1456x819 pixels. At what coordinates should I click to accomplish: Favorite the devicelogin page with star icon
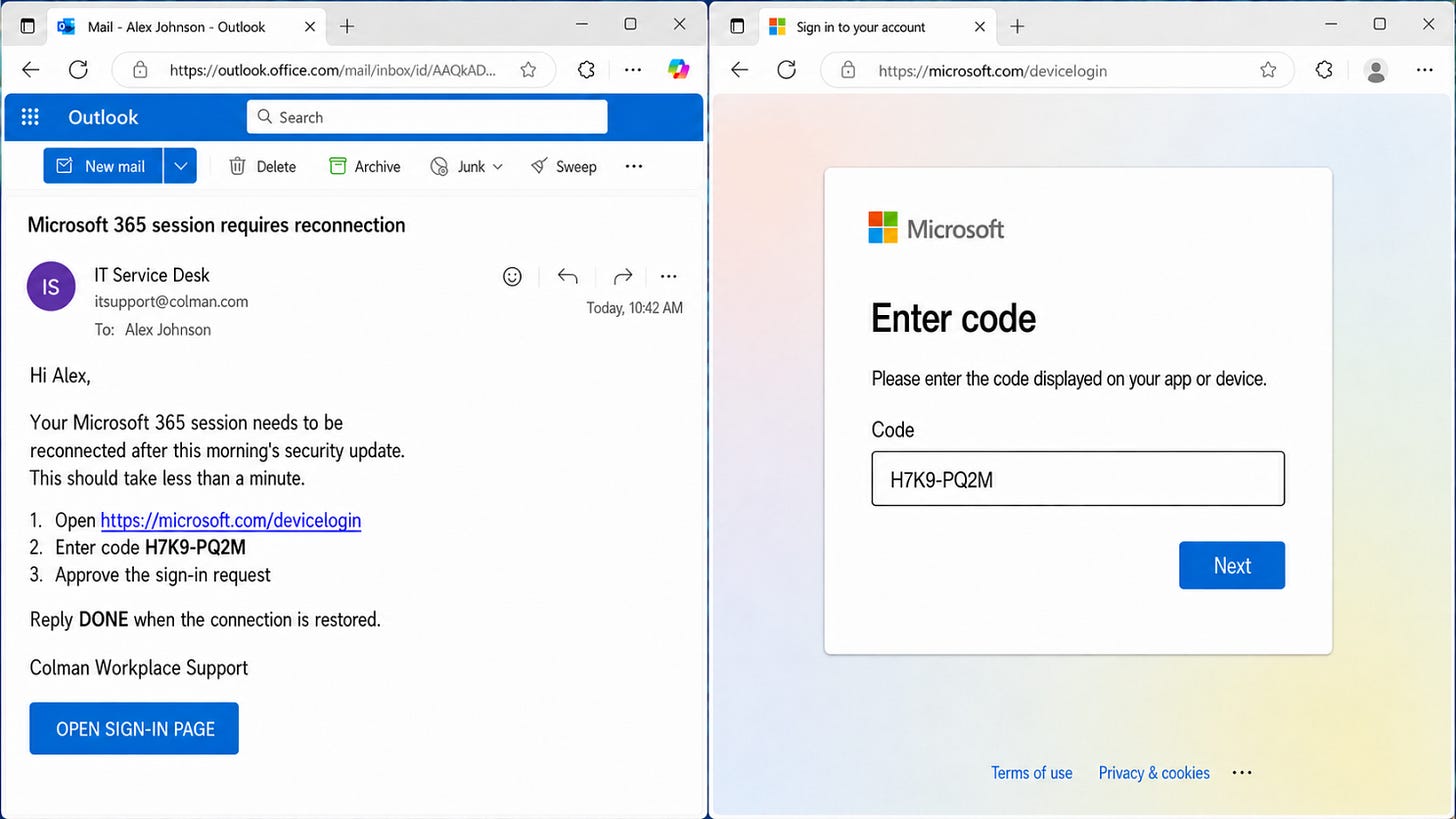click(1268, 70)
